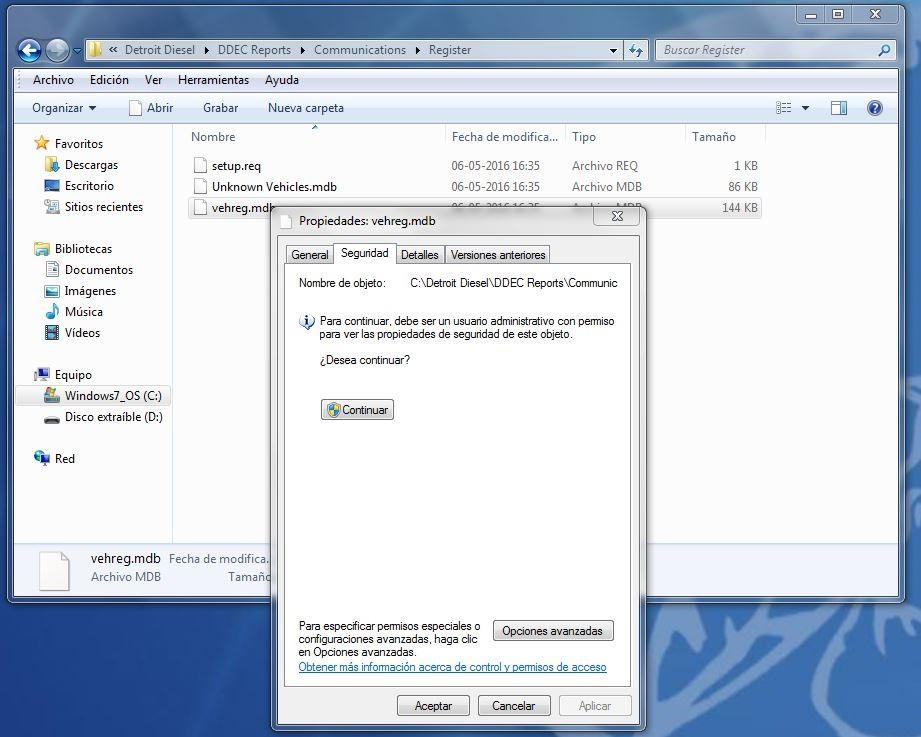Change view with the view mode icon
This screenshot has width=921, height=737.
click(x=784, y=108)
